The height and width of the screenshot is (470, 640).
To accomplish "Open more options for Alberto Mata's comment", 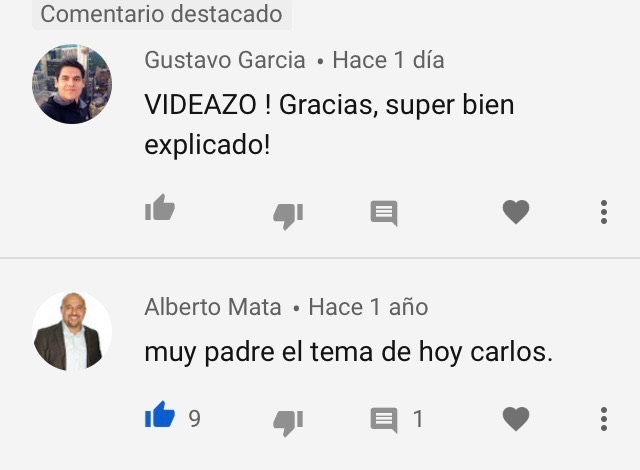I will [x=604, y=419].
